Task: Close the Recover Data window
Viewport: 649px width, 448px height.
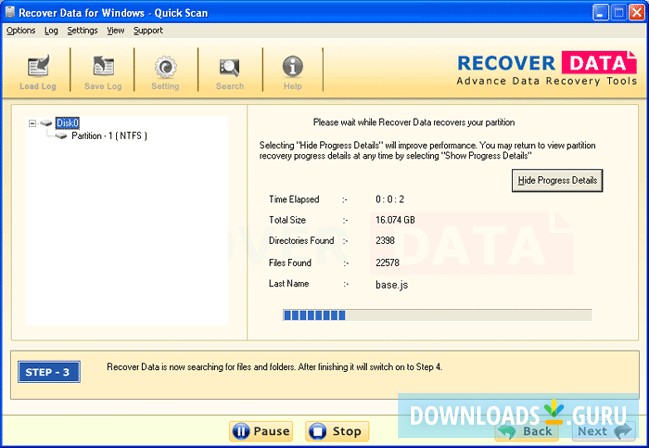Action: [637, 12]
